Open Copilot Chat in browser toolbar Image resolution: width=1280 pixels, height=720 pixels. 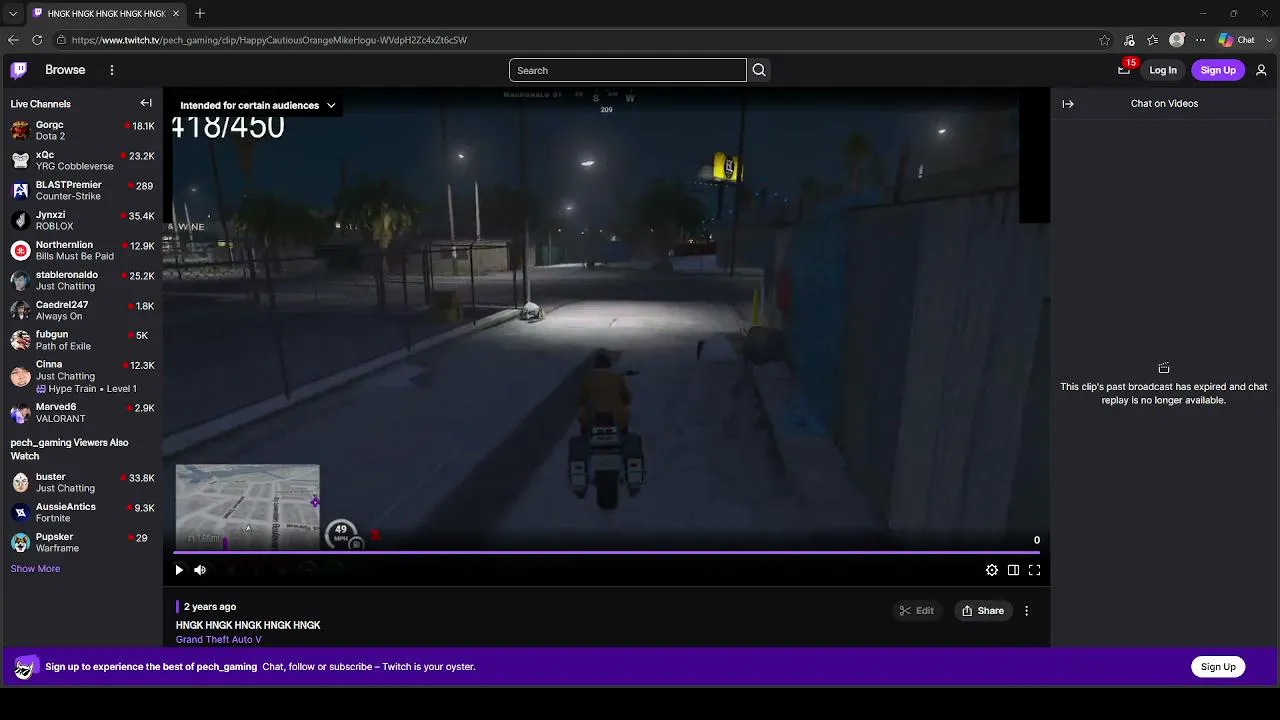(1237, 40)
